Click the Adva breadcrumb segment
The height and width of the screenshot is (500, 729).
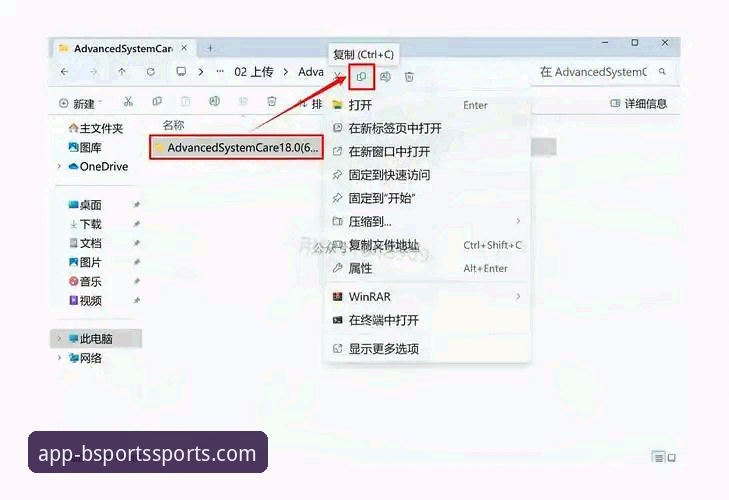(x=311, y=72)
